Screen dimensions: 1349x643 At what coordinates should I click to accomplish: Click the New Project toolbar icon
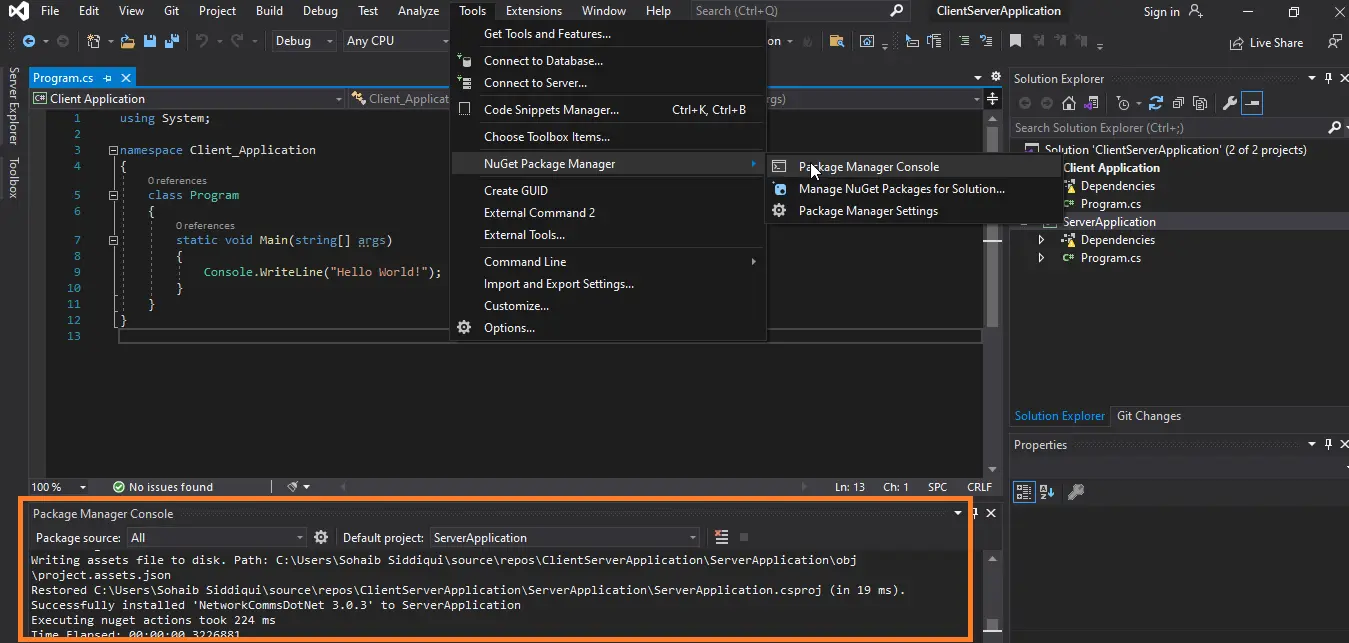[x=93, y=41]
